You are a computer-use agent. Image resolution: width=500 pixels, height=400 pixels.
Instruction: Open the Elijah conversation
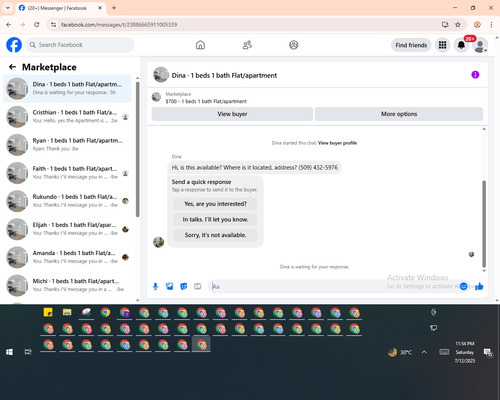(67, 229)
